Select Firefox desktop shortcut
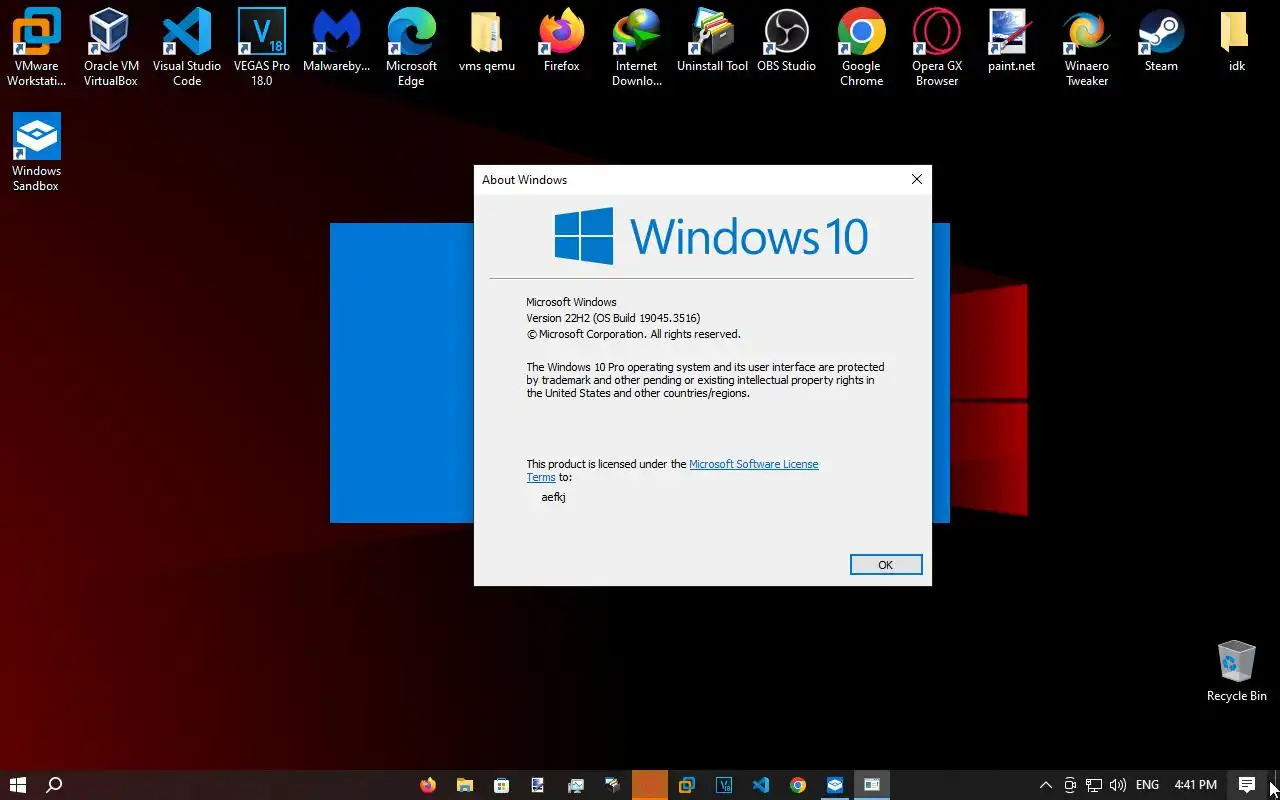Screen dimensions: 1280x800 click(x=561, y=41)
